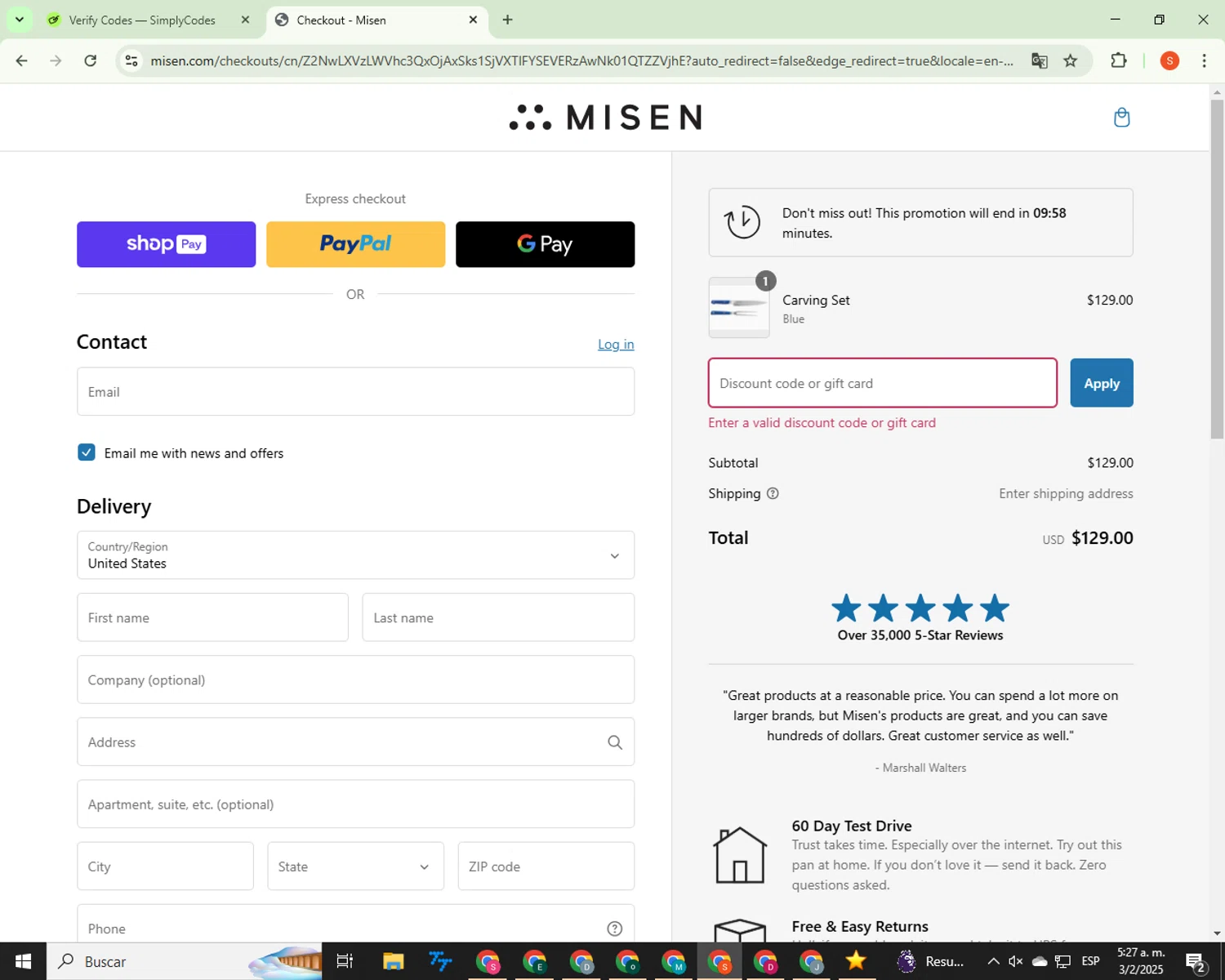Click the Log in link

pyautogui.click(x=616, y=345)
